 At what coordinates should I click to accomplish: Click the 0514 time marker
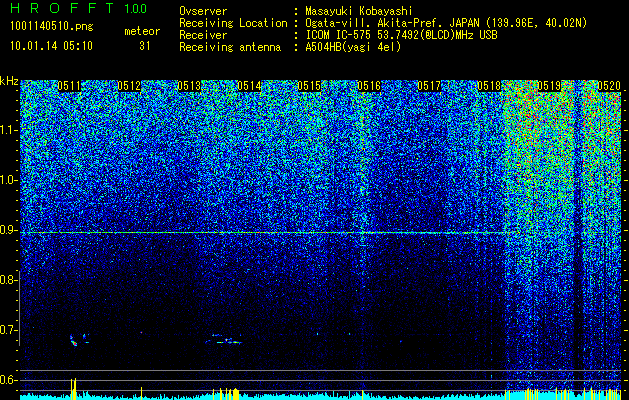coord(249,86)
